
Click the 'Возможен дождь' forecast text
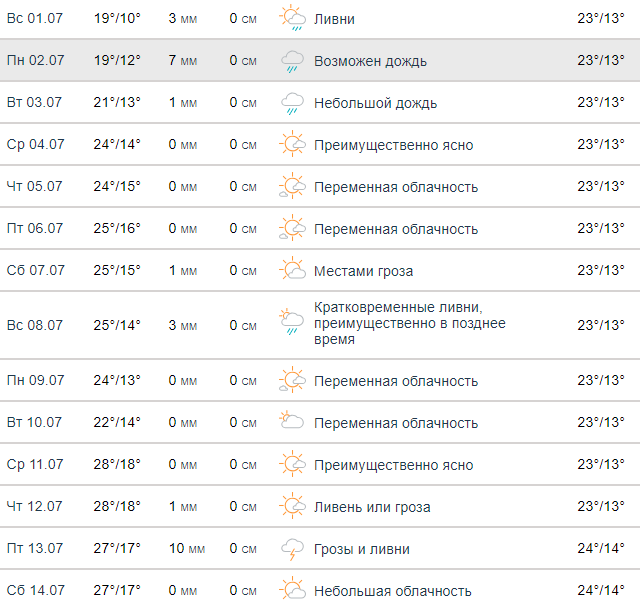coord(370,61)
